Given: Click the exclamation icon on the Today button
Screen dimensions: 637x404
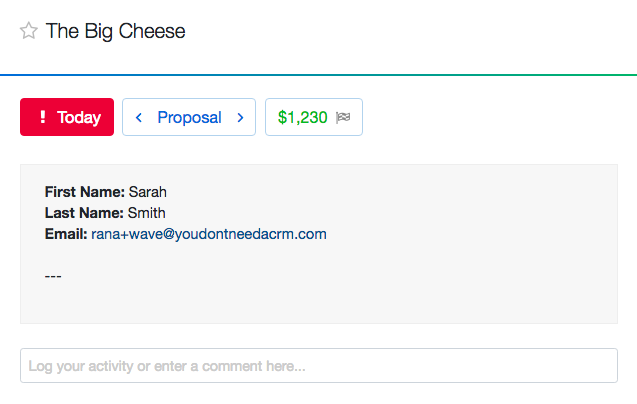Looking at the screenshot, I should [42, 118].
